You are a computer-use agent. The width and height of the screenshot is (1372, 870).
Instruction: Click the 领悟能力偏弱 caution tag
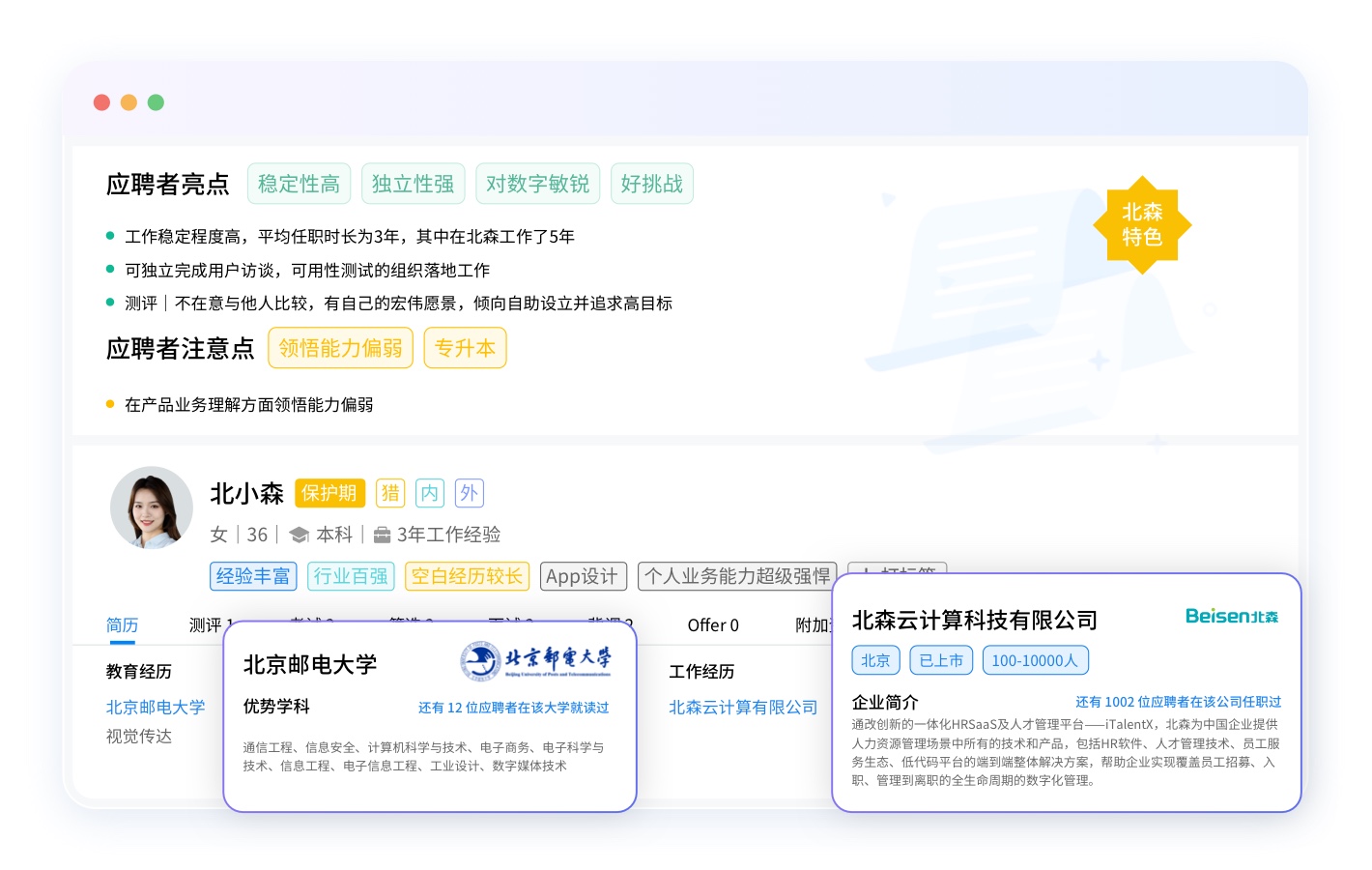pos(340,348)
